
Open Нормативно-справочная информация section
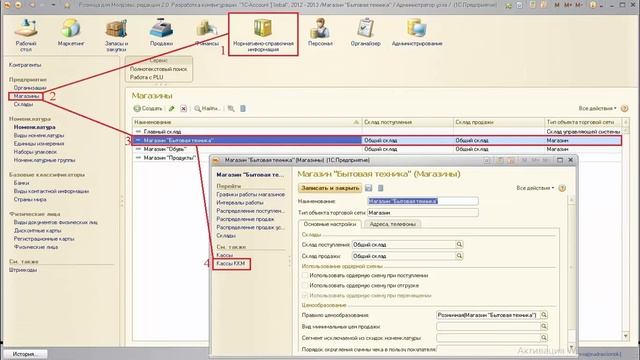263,35
